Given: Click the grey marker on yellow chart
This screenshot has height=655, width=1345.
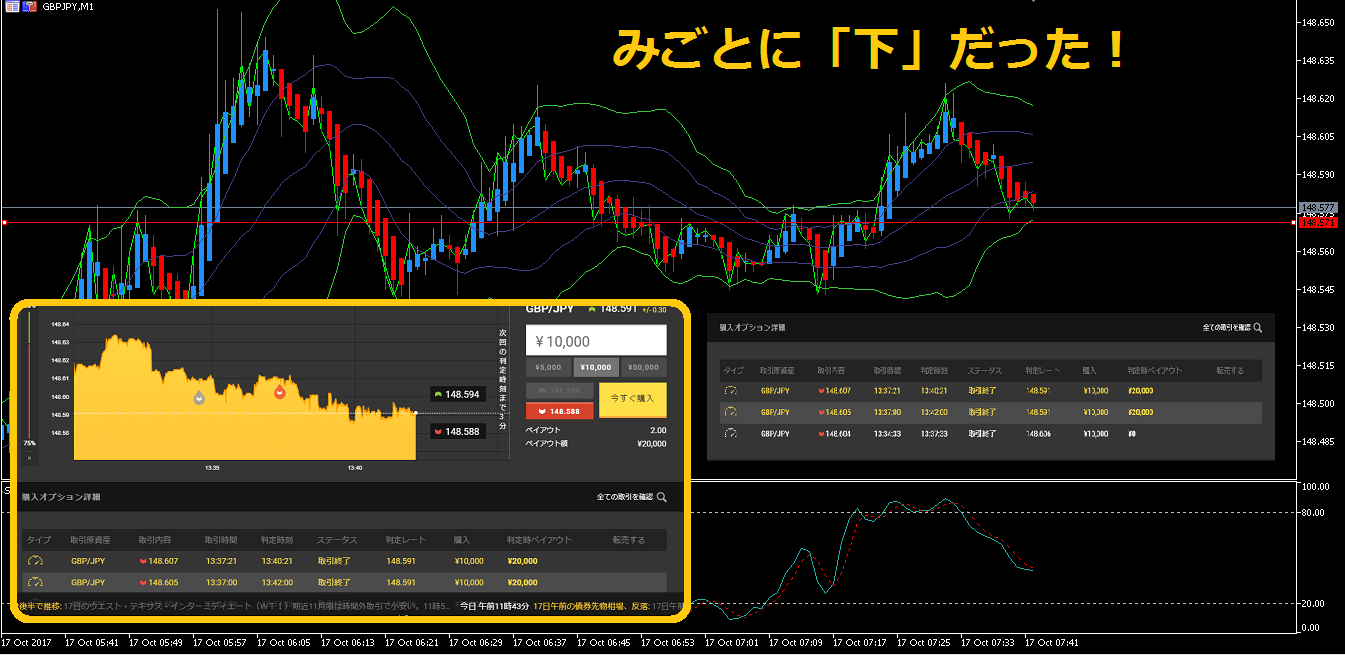Looking at the screenshot, I should (199, 398).
